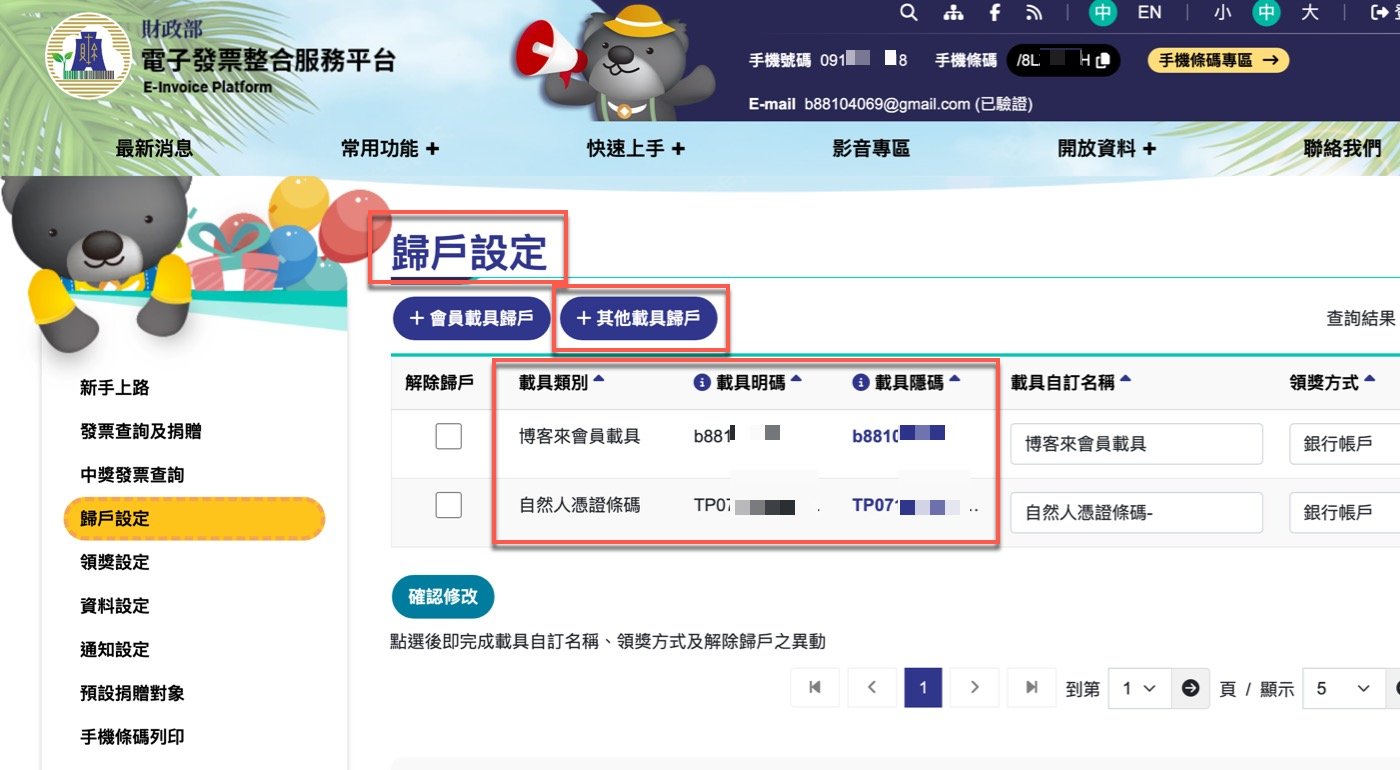Click the E-Invoice Platform logo
The height and width of the screenshot is (770, 1400).
(x=220, y=59)
